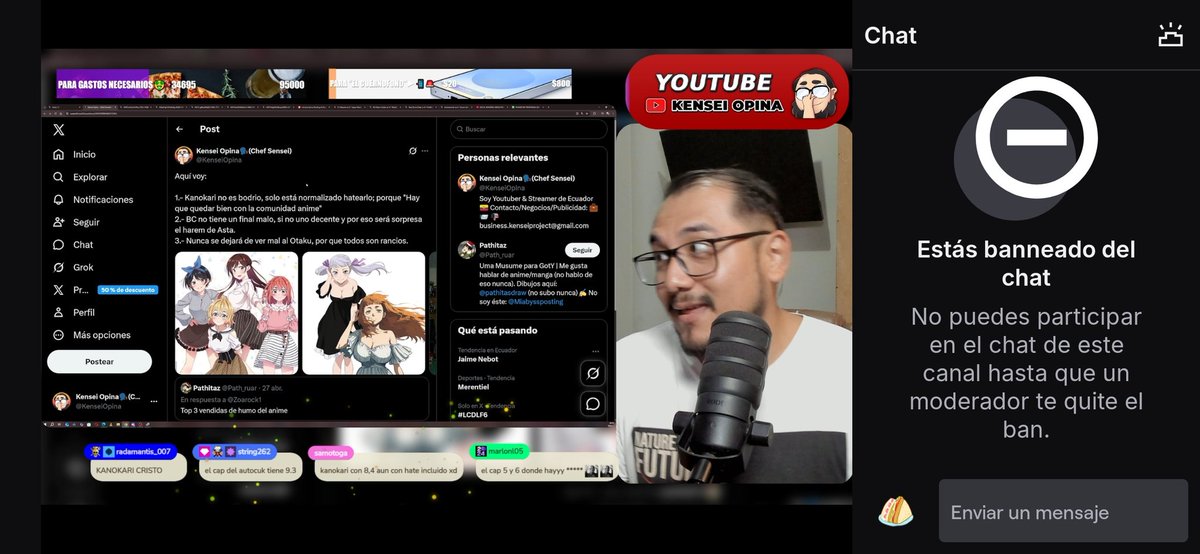Image resolution: width=1200 pixels, height=554 pixels.
Task: Click the @Miabyssposting link in bio
Action: click(535, 301)
